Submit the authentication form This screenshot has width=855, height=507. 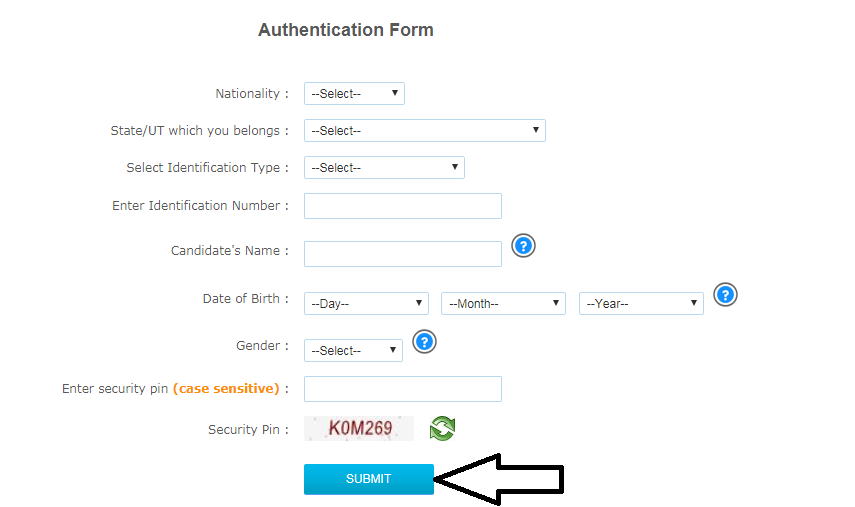369,479
